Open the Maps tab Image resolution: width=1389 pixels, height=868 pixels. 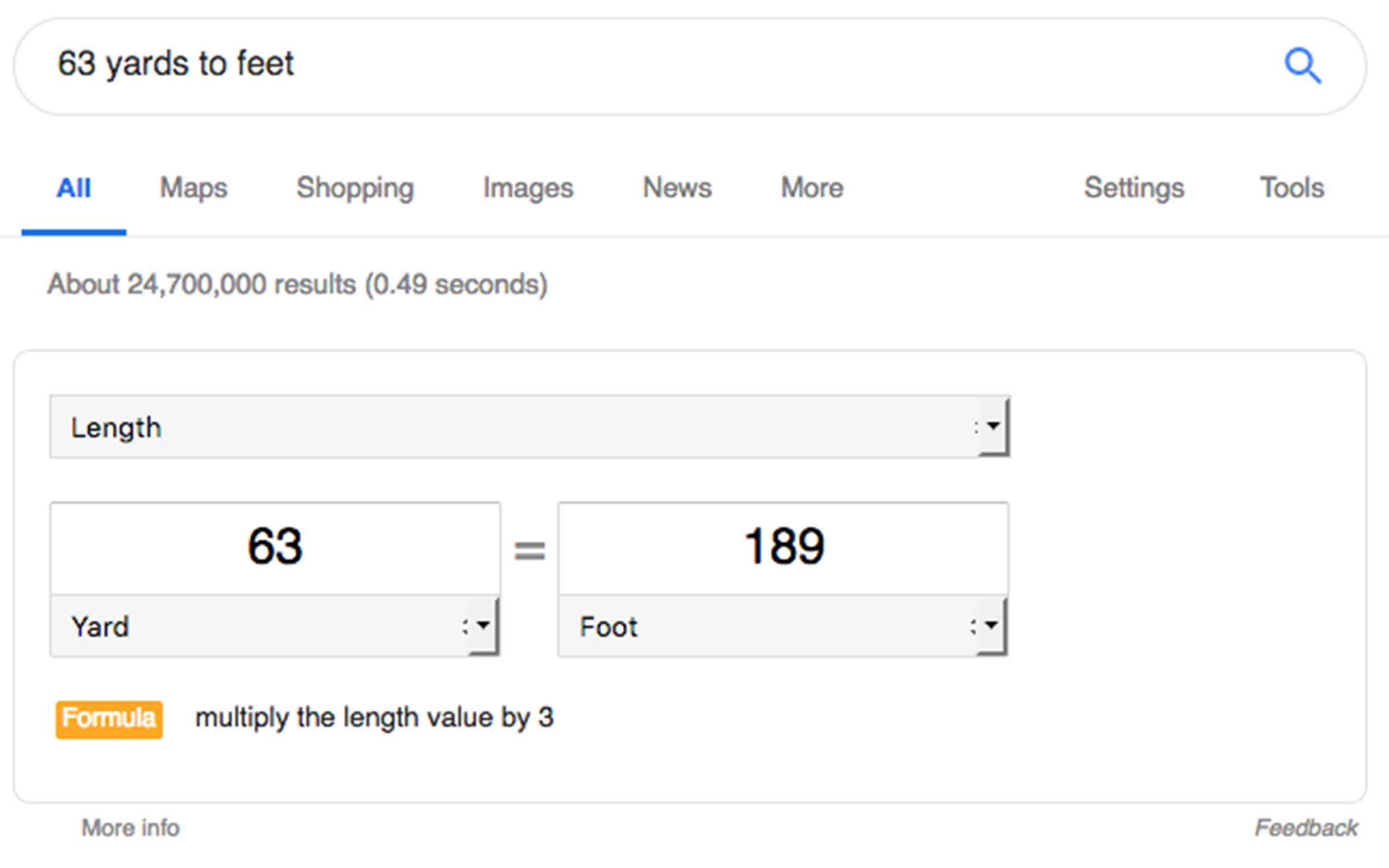tap(193, 188)
